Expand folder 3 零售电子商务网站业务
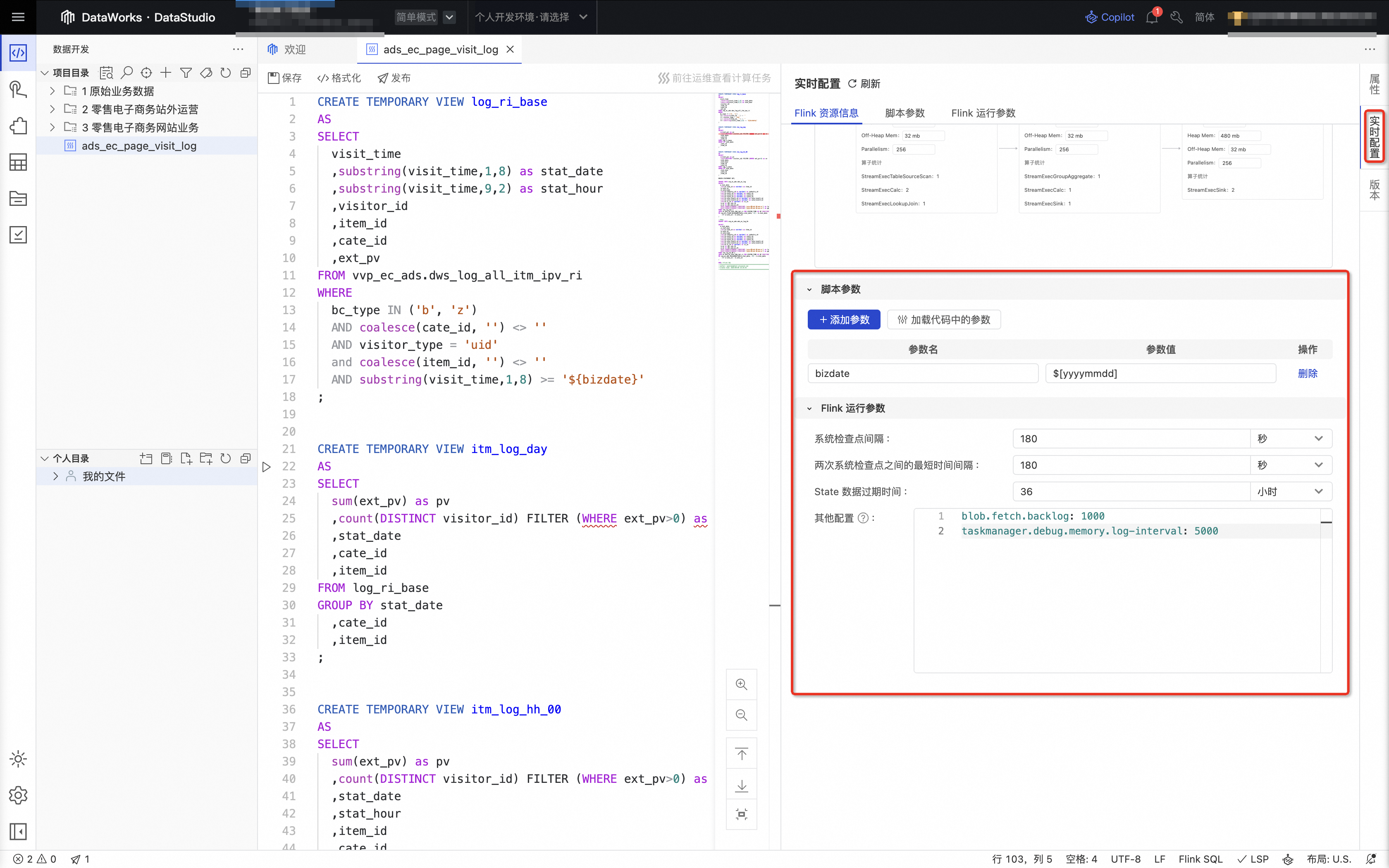The height and width of the screenshot is (868, 1389). click(x=52, y=127)
